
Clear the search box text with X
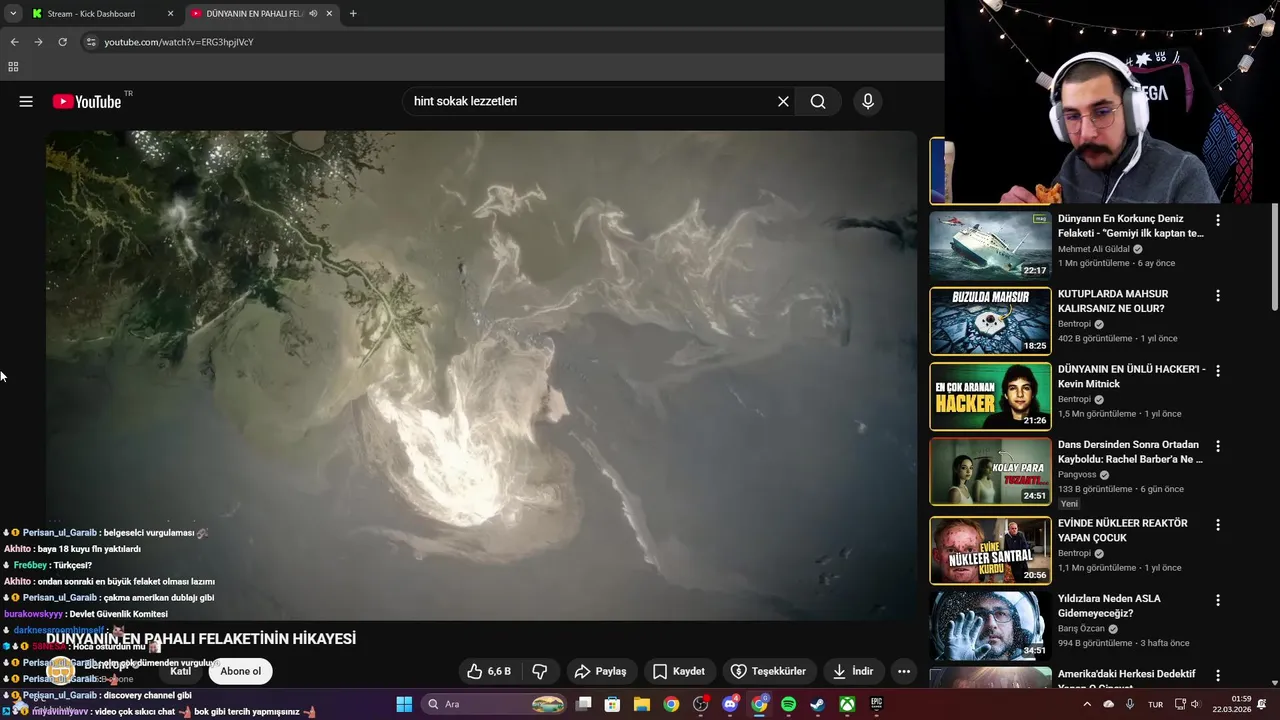(x=783, y=101)
